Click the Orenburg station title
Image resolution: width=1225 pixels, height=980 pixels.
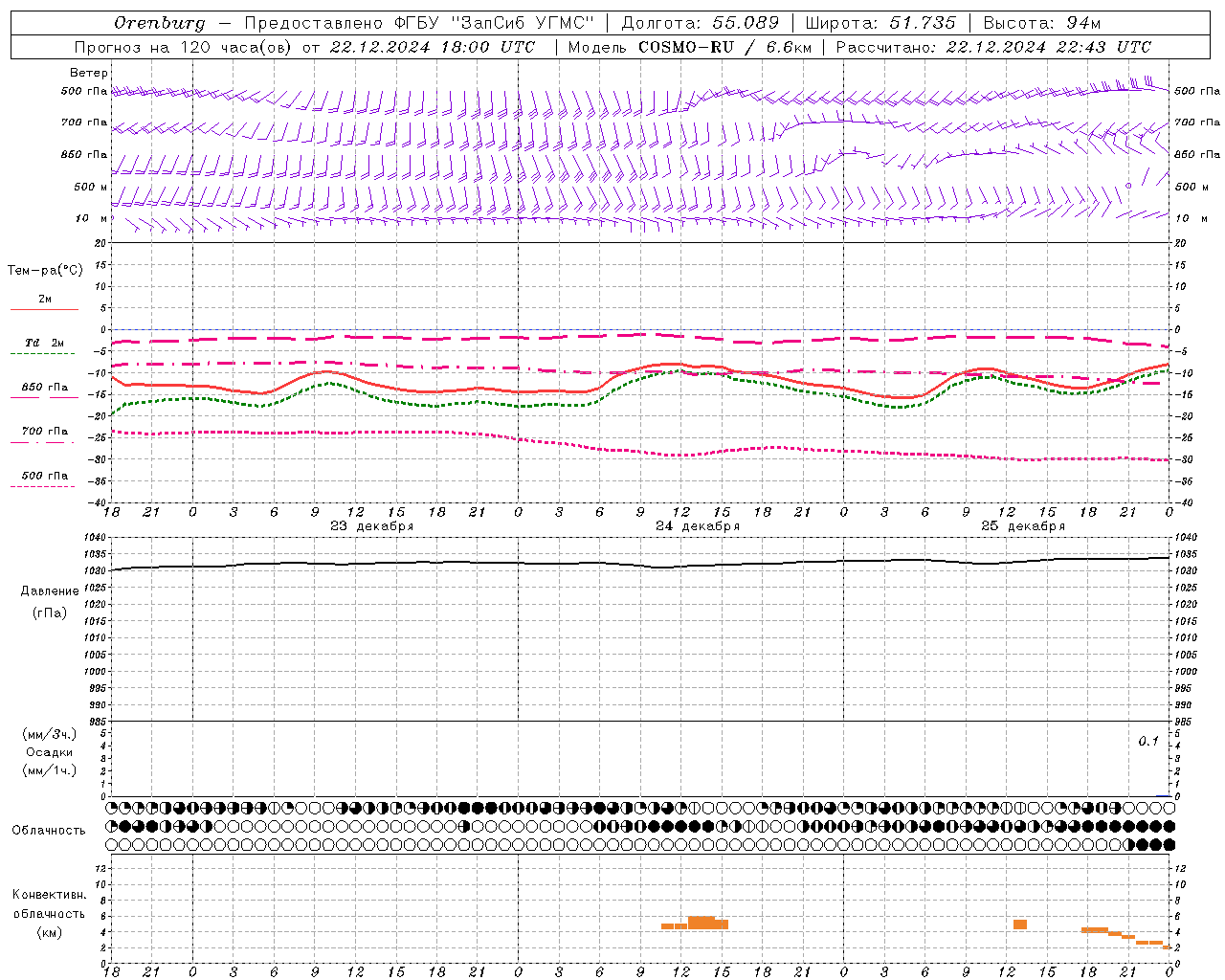point(160,23)
